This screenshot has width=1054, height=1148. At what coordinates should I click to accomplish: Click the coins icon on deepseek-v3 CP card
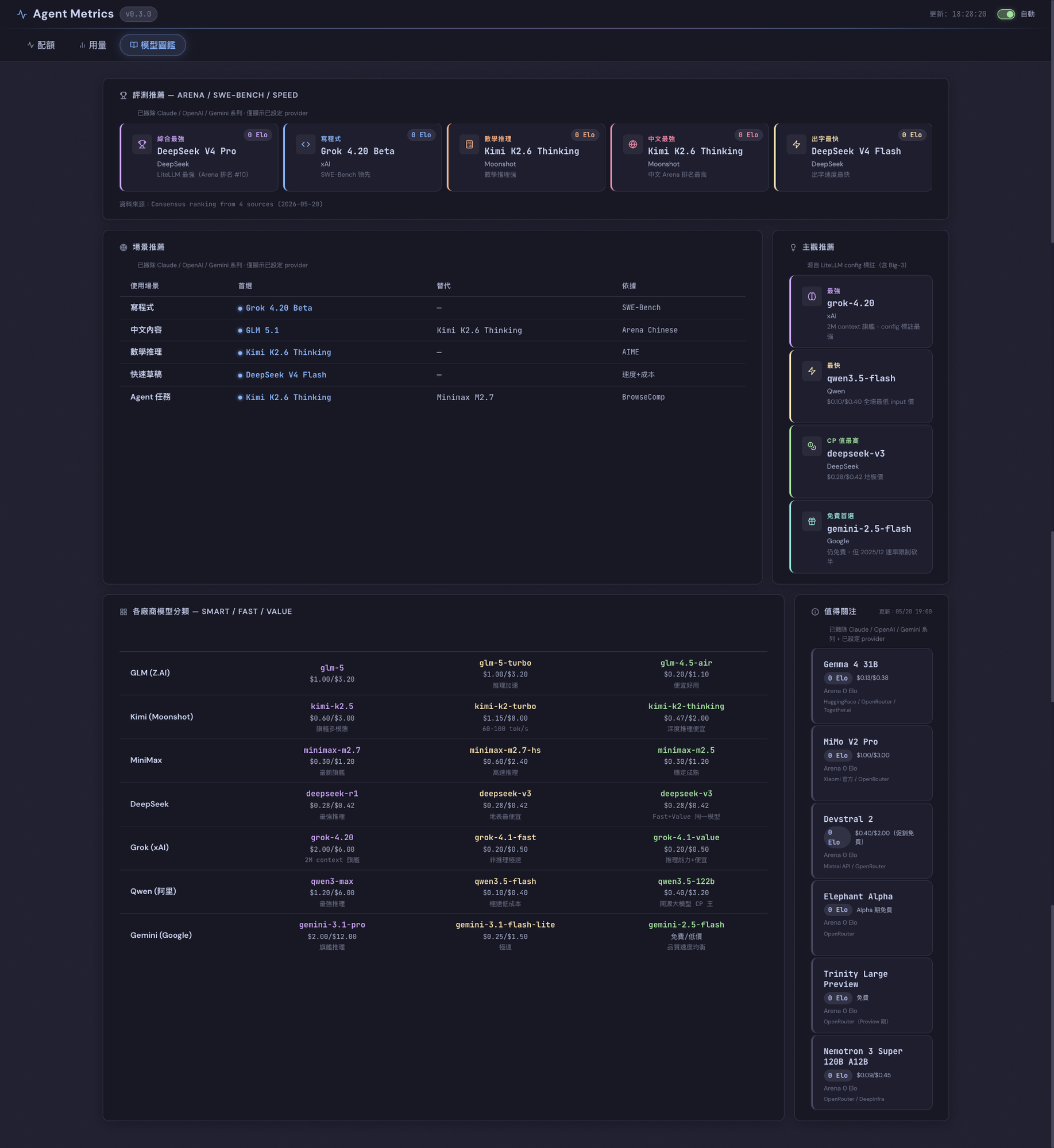pos(812,446)
